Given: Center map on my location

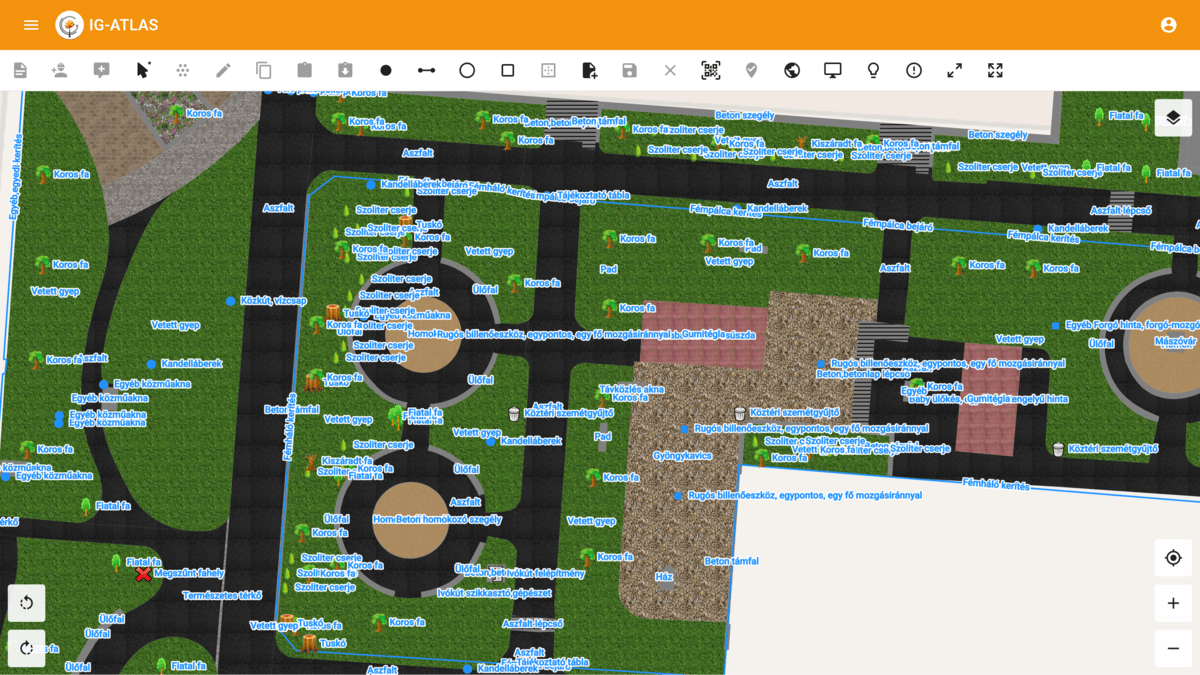Looking at the screenshot, I should (x=1173, y=558).
